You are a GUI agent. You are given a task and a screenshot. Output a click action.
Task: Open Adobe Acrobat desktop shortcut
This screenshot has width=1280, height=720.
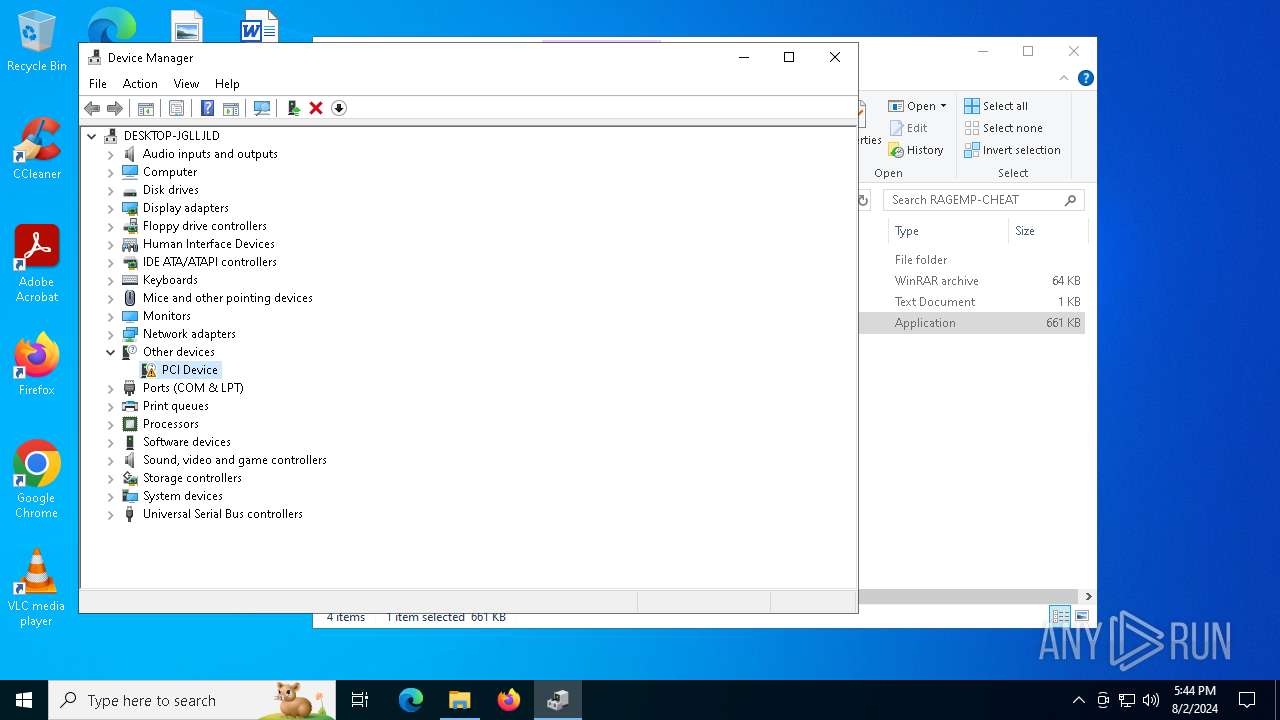tap(37, 264)
